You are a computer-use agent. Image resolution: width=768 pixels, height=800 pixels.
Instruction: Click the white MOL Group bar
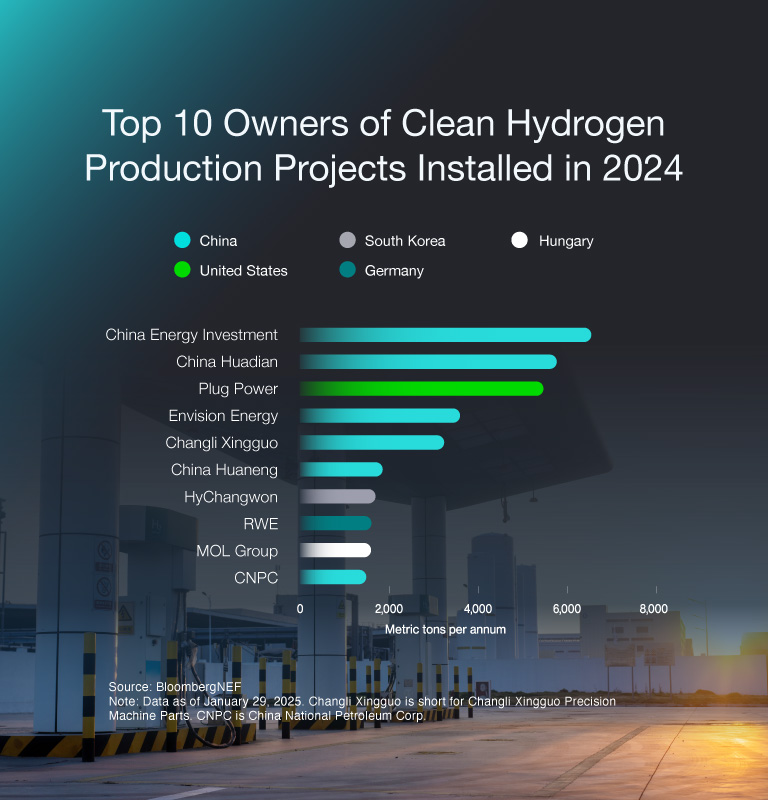pos(336,550)
